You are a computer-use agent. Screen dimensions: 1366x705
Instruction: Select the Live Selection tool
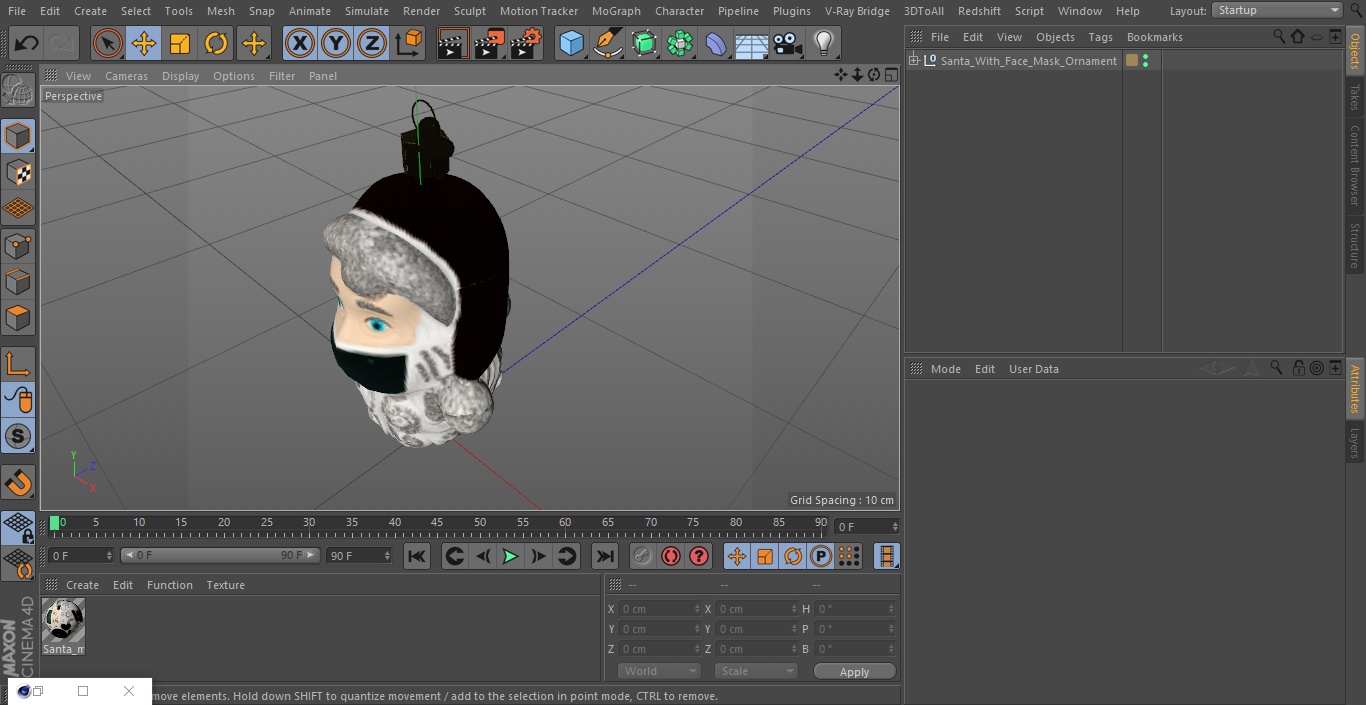(108, 43)
